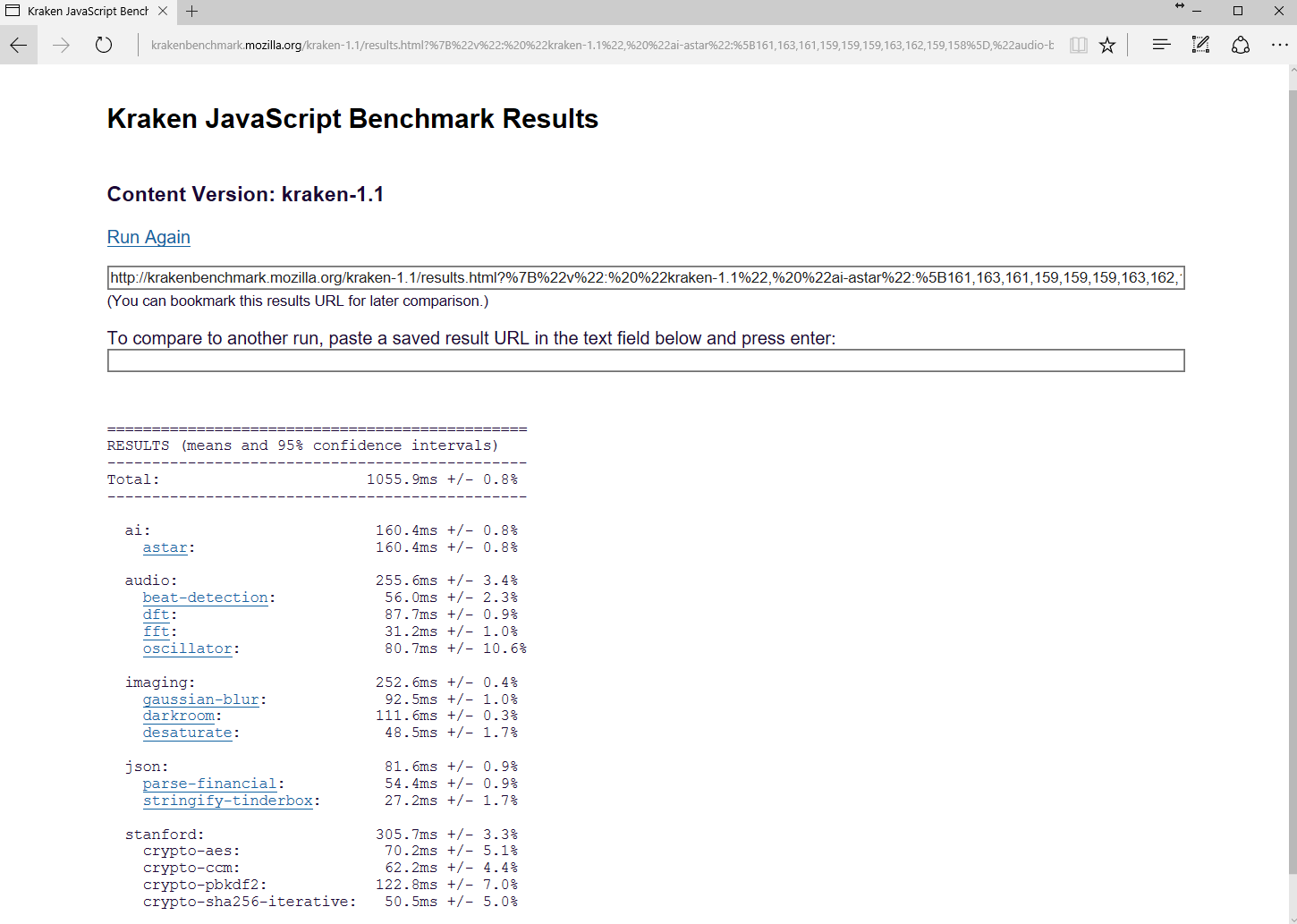This screenshot has height=924, width=1297.
Task: Open the oscillator test link
Action: [188, 648]
